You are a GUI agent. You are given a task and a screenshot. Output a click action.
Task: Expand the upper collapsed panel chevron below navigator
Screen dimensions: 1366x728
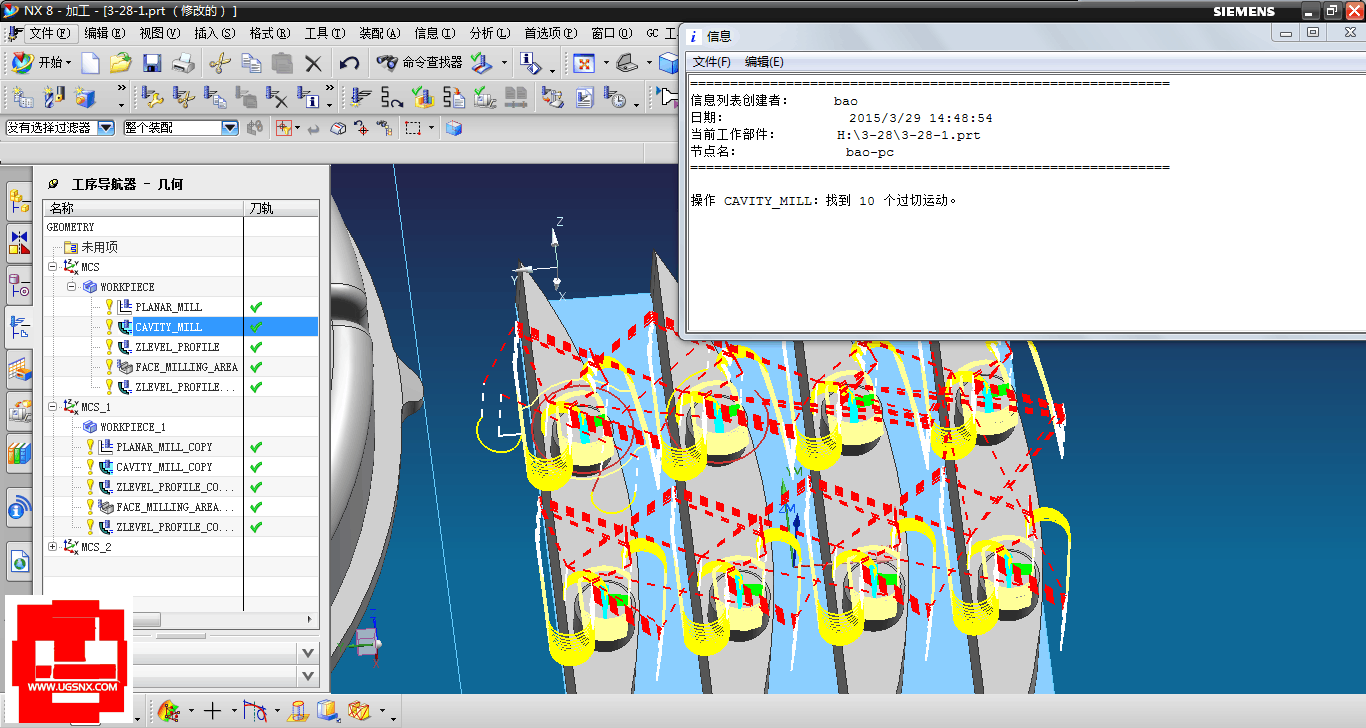coord(308,653)
